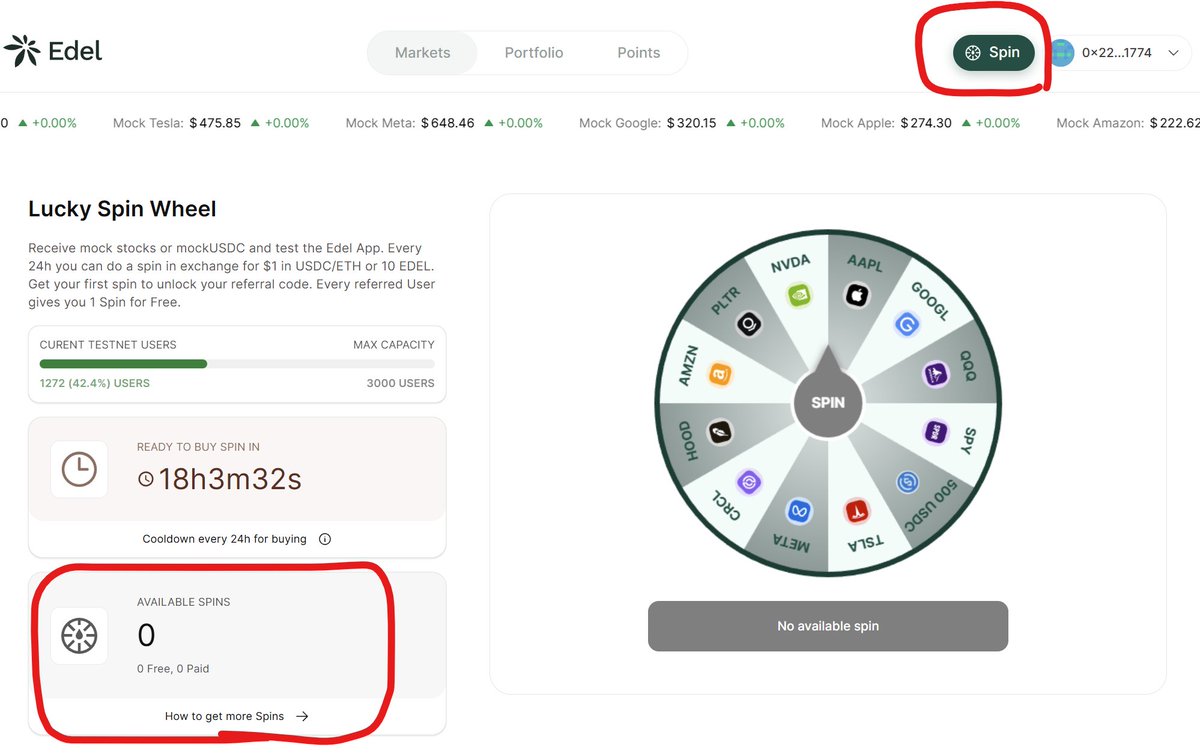Click the No available spin button
The width and height of the screenshot is (1200, 753).
[x=828, y=626]
